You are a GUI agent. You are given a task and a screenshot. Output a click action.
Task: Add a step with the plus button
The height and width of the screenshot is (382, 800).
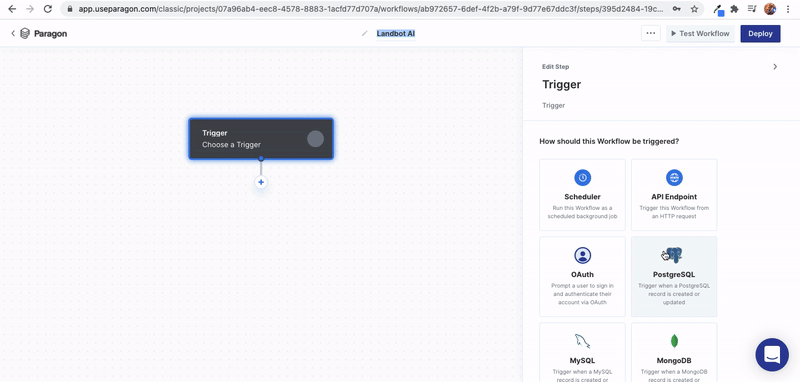(261, 182)
